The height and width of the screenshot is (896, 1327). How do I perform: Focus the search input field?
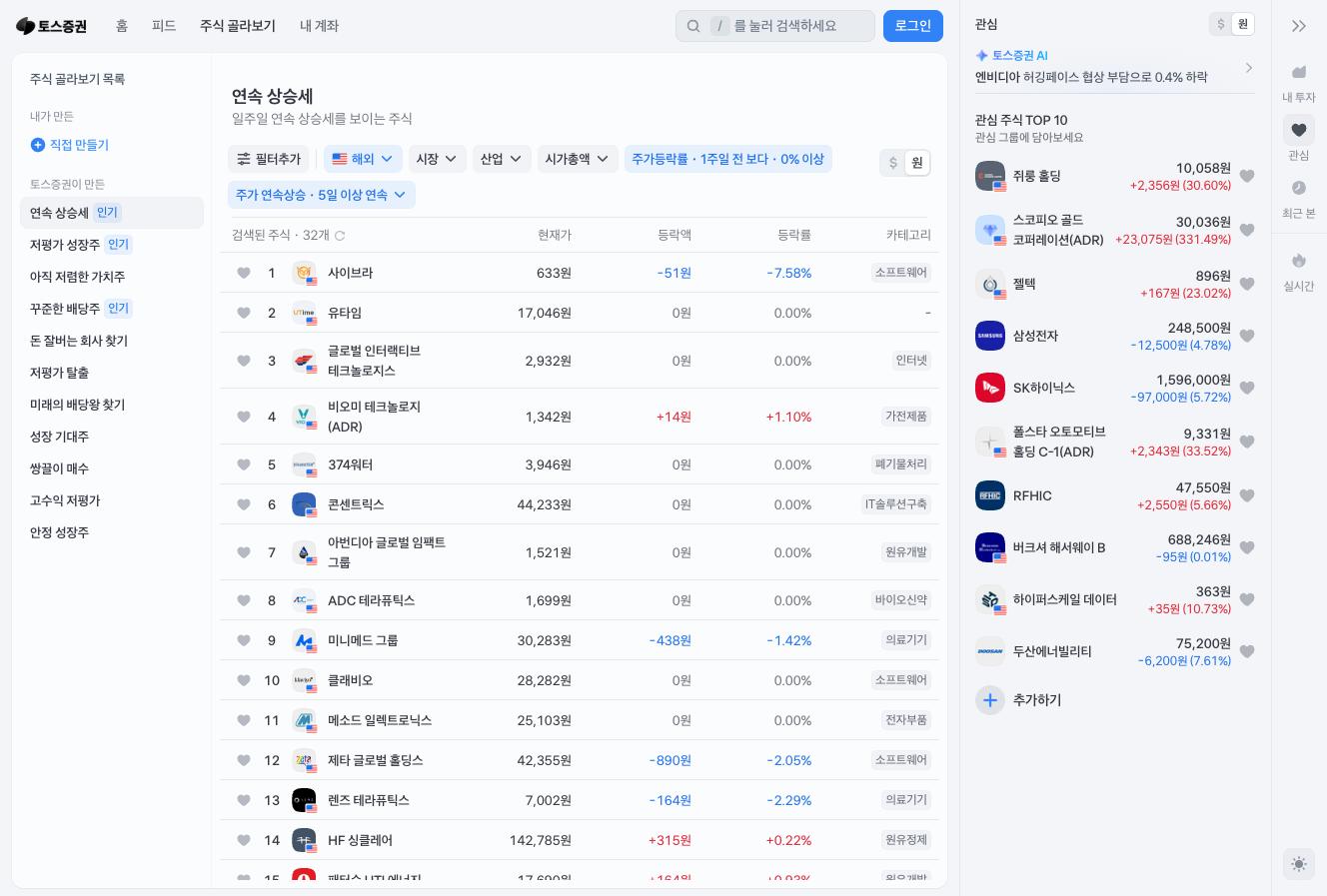(775, 26)
